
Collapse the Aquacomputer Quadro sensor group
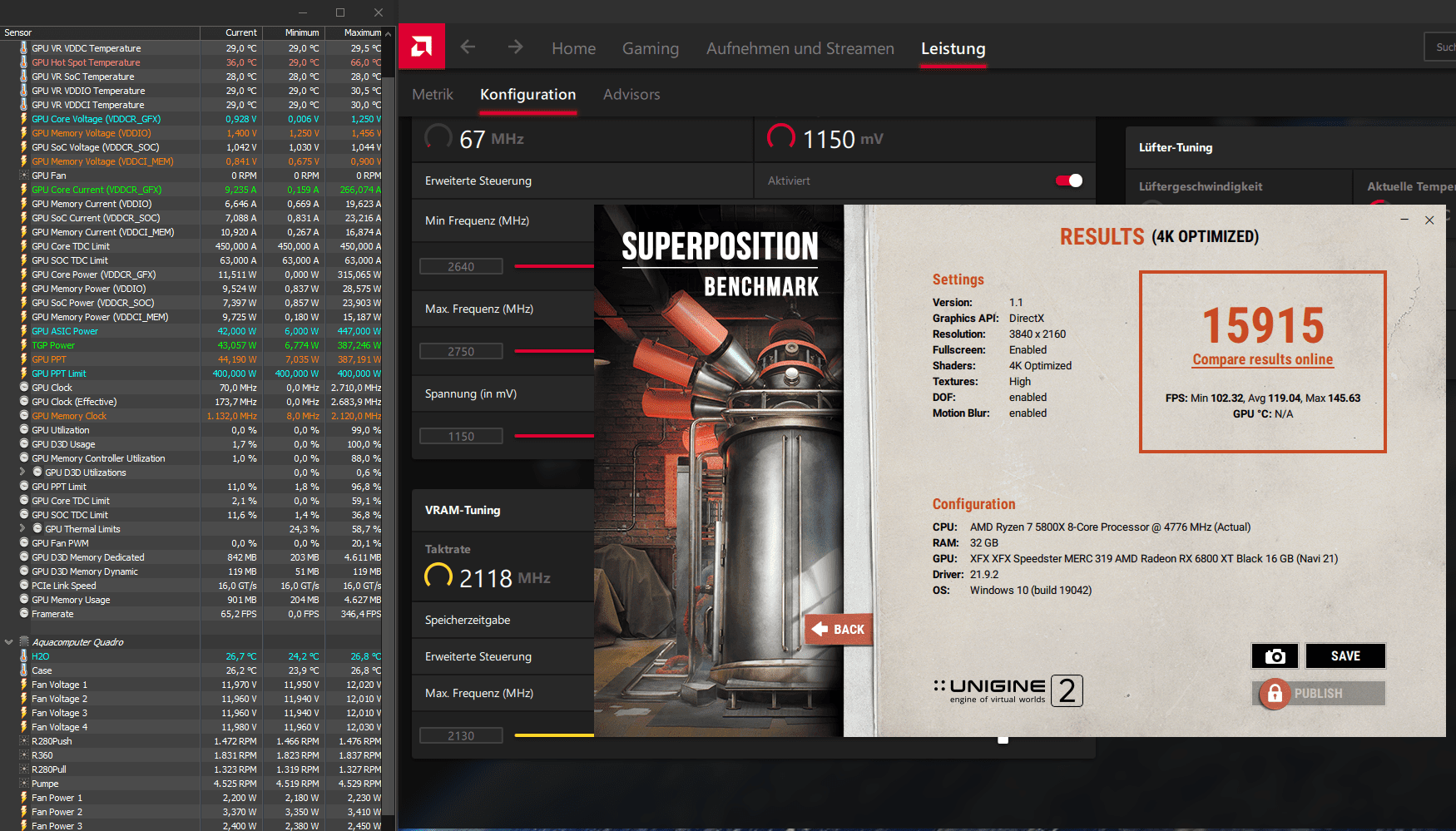9,642
